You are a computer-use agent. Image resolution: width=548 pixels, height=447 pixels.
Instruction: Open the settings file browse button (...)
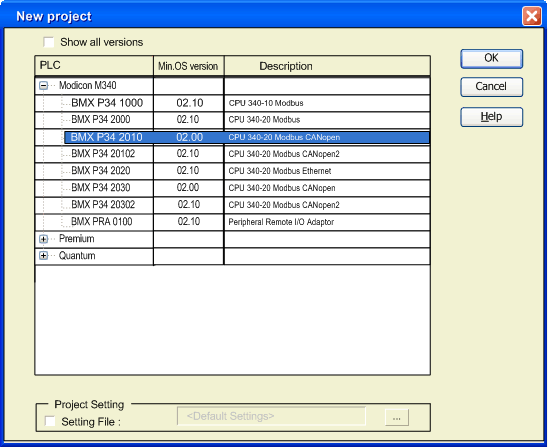coord(397,417)
